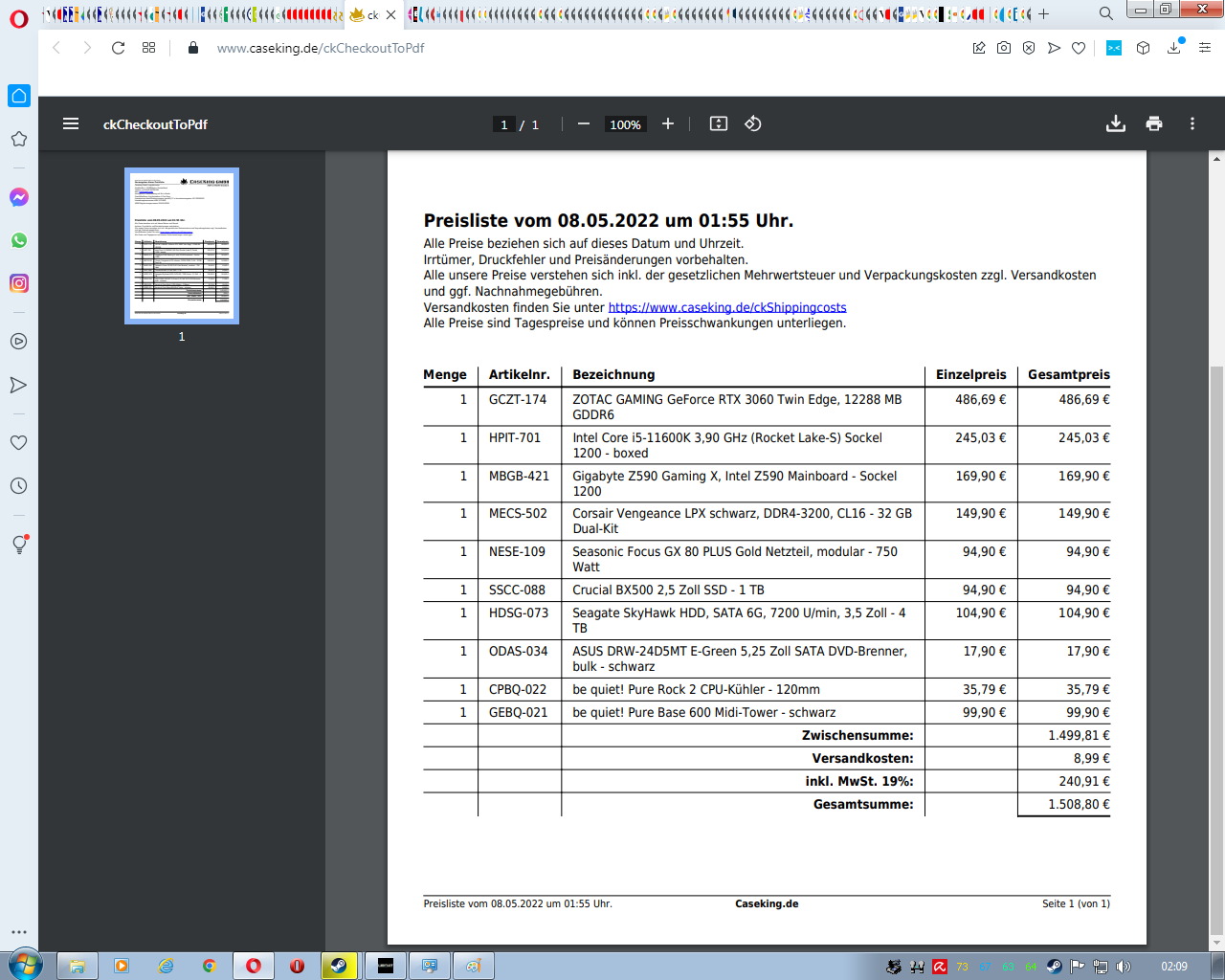The image size is (1225, 980).
Task: Open the lightbulb suggestions in sidebar
Action: click(19, 545)
